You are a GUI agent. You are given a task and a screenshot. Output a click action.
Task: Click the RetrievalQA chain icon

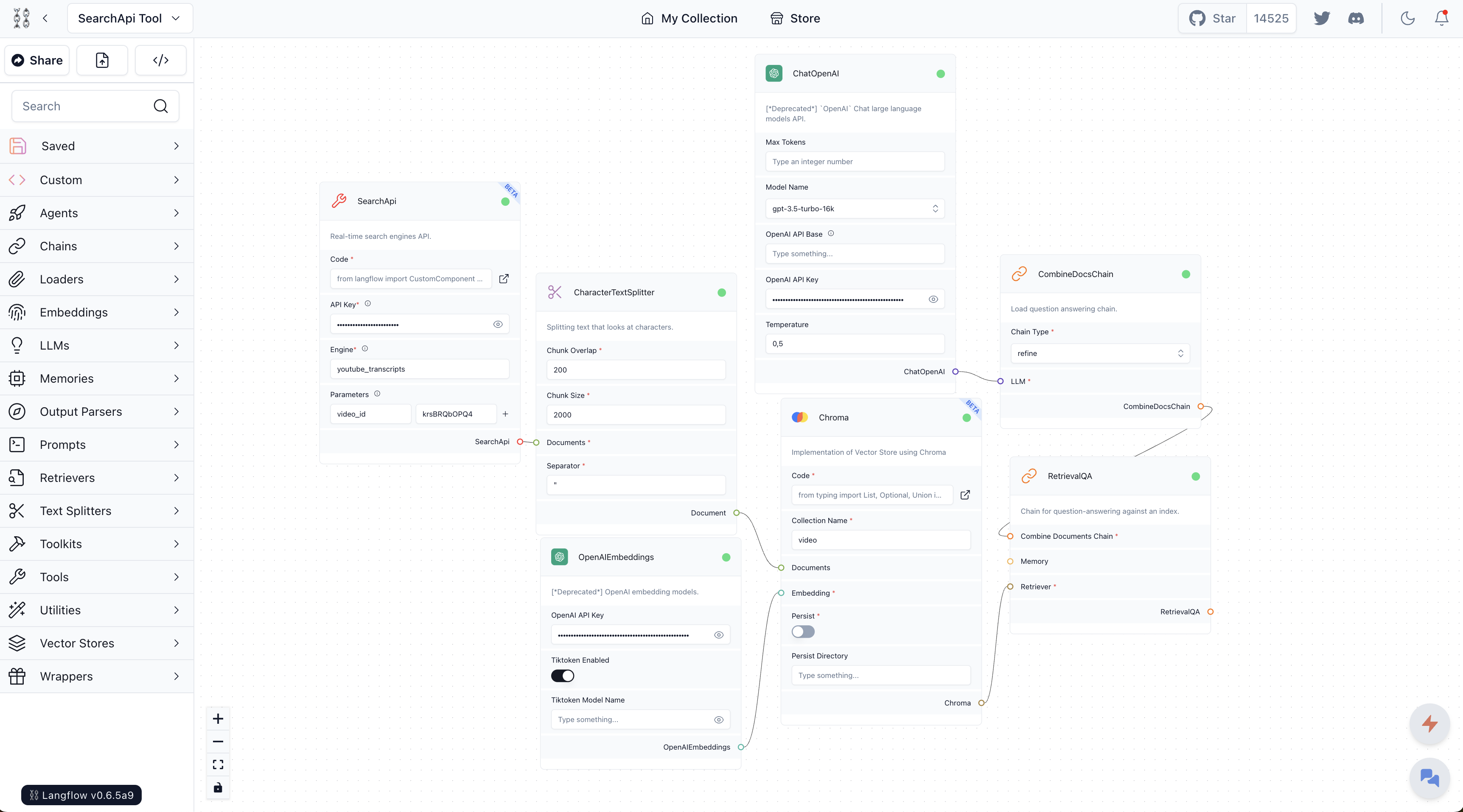pyautogui.click(x=1029, y=476)
